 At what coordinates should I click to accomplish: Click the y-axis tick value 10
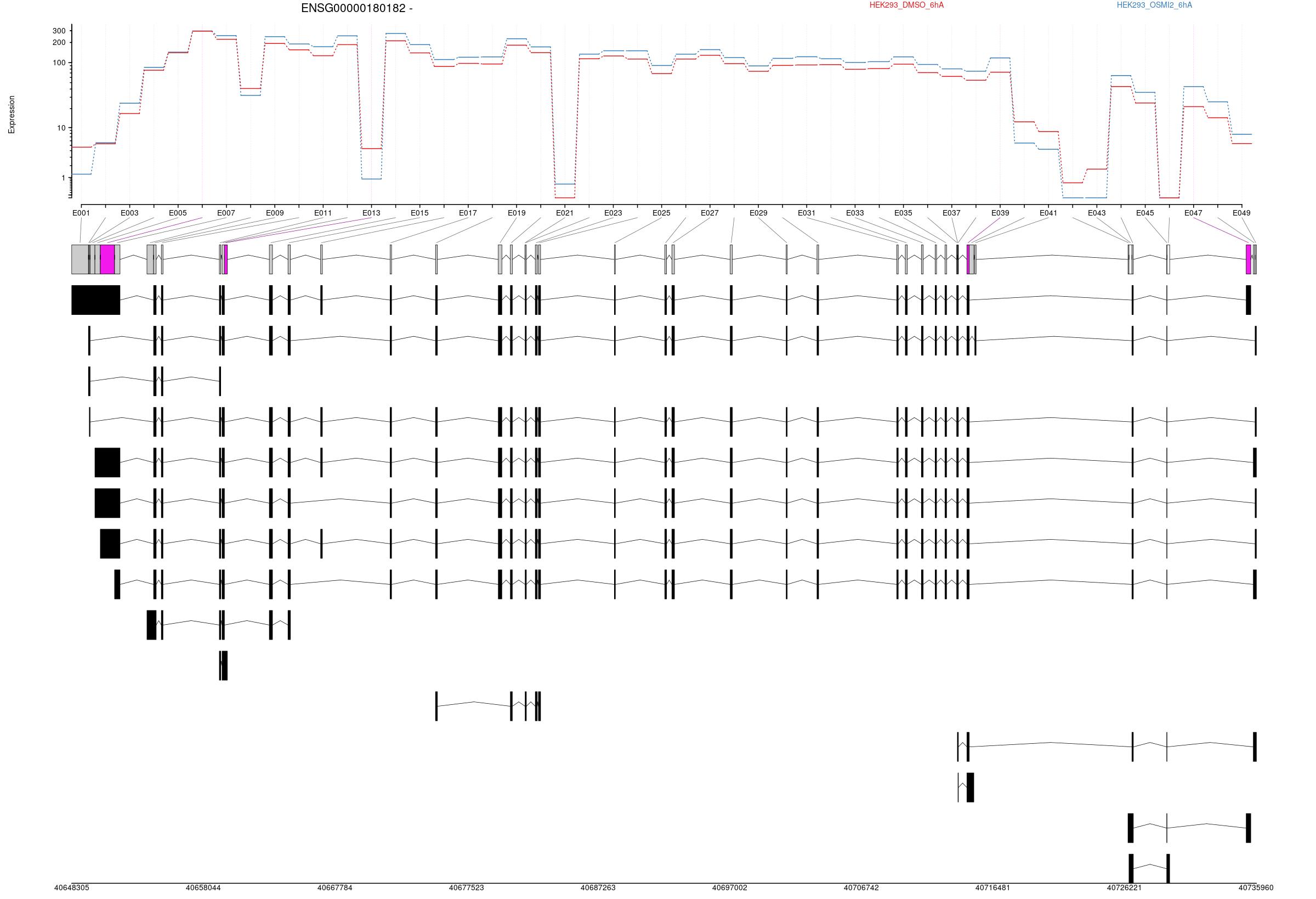pyautogui.click(x=61, y=128)
